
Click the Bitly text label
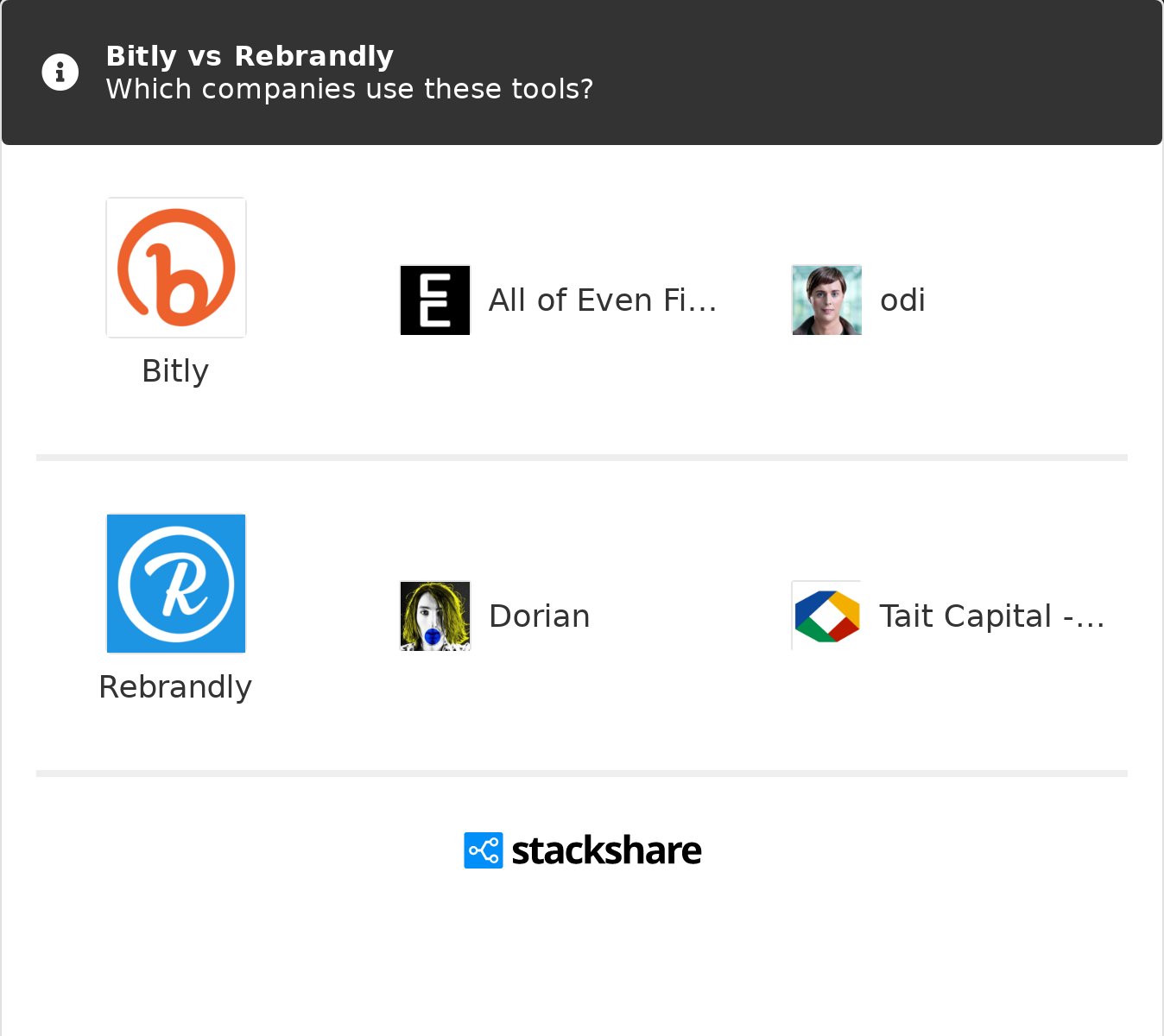tap(175, 371)
